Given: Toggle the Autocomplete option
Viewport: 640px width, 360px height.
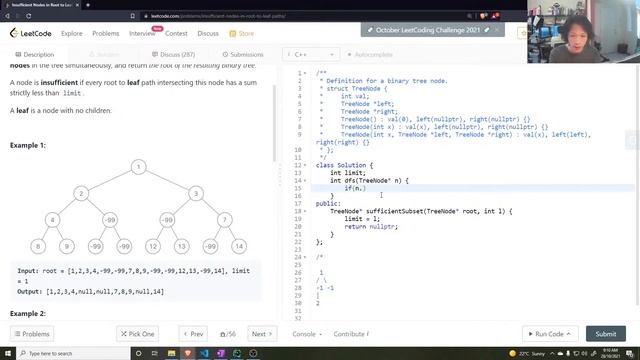Looking at the screenshot, I should tap(369, 54).
